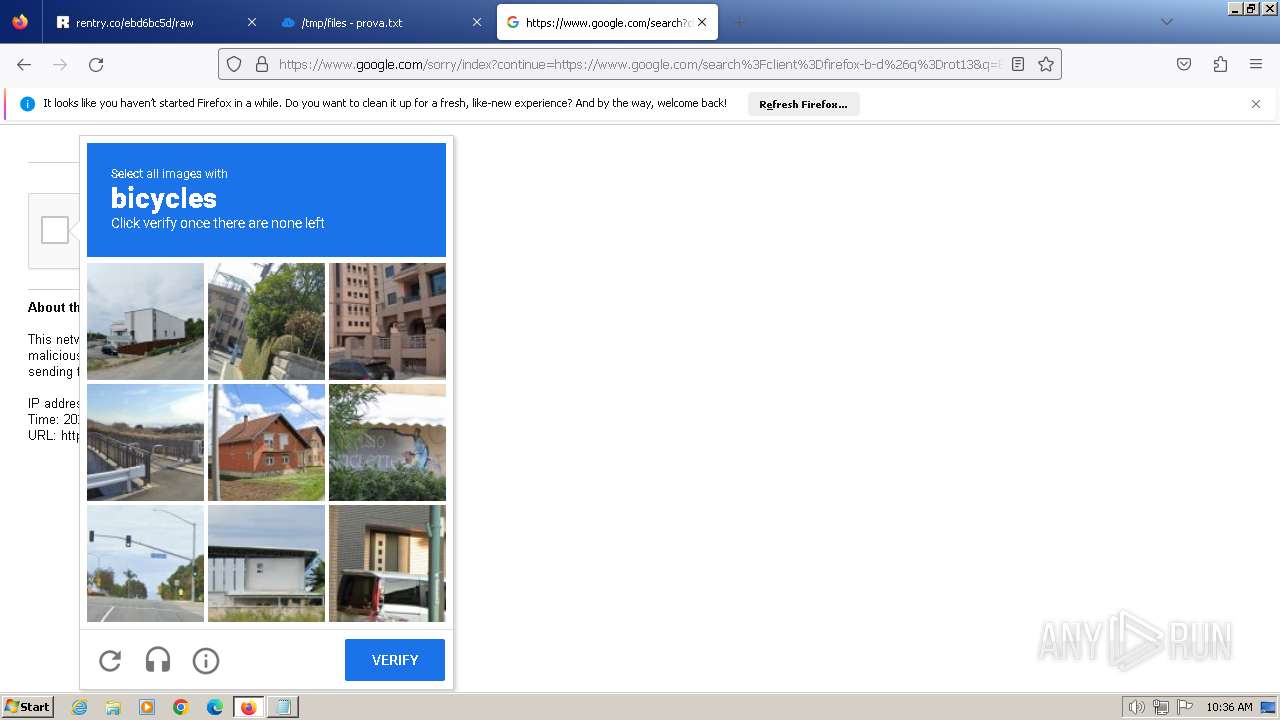Image resolution: width=1280 pixels, height=720 pixels.
Task: Open captcha help info icon
Action: click(x=206, y=660)
